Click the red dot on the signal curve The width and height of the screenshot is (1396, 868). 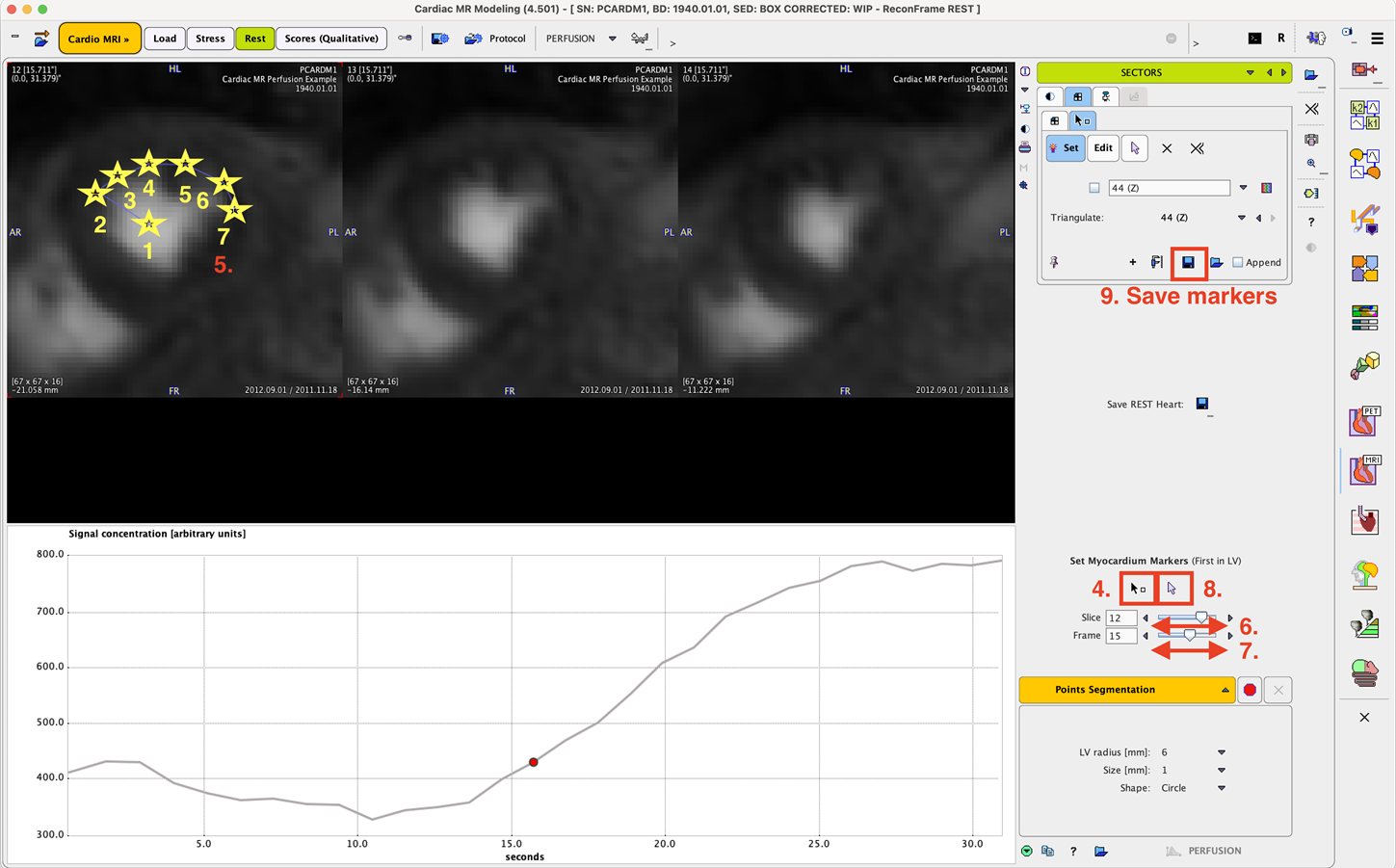(534, 762)
